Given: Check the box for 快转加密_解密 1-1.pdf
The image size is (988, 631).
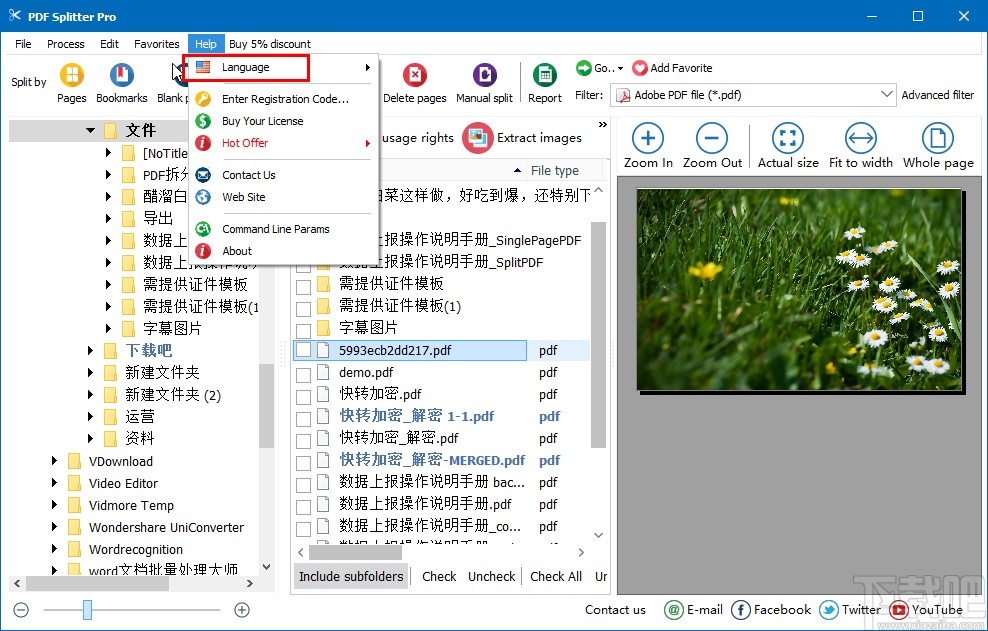Looking at the screenshot, I should point(304,419).
